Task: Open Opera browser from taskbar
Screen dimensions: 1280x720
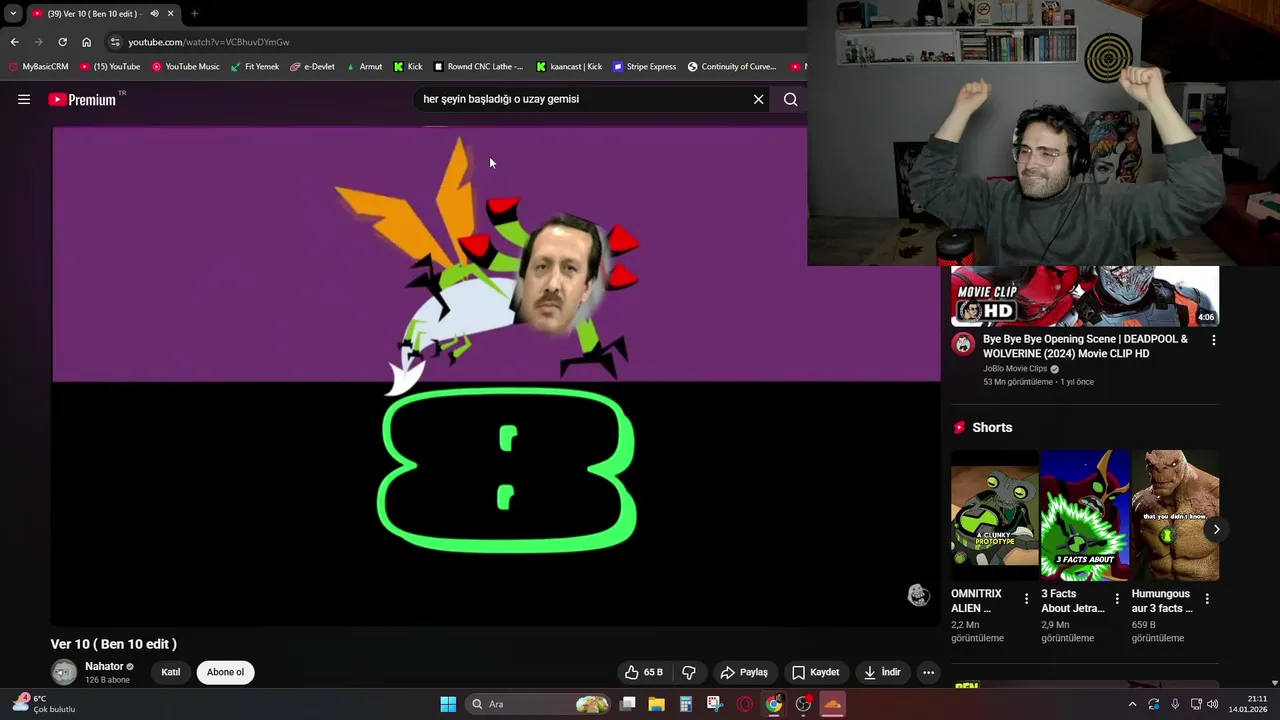Action: [x=744, y=704]
